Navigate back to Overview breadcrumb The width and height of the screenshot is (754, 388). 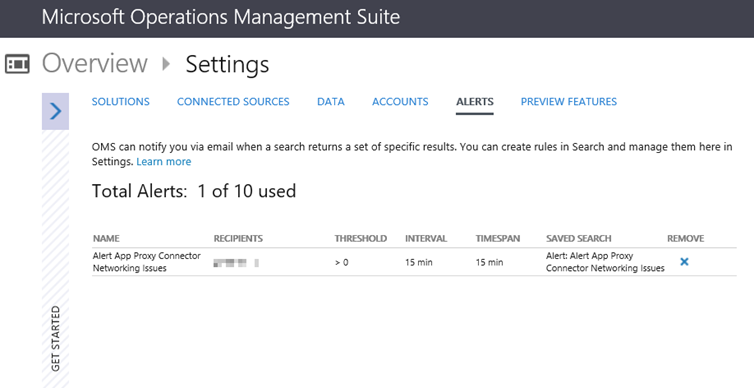point(95,63)
